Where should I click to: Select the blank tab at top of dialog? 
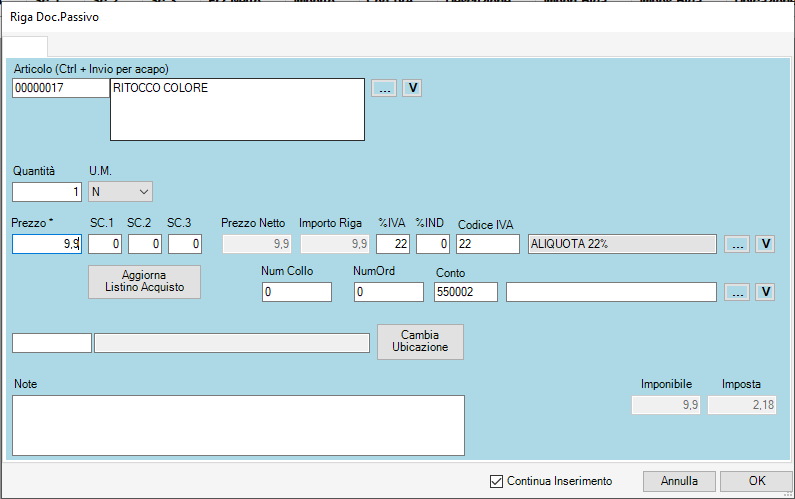pyautogui.click(x=25, y=46)
